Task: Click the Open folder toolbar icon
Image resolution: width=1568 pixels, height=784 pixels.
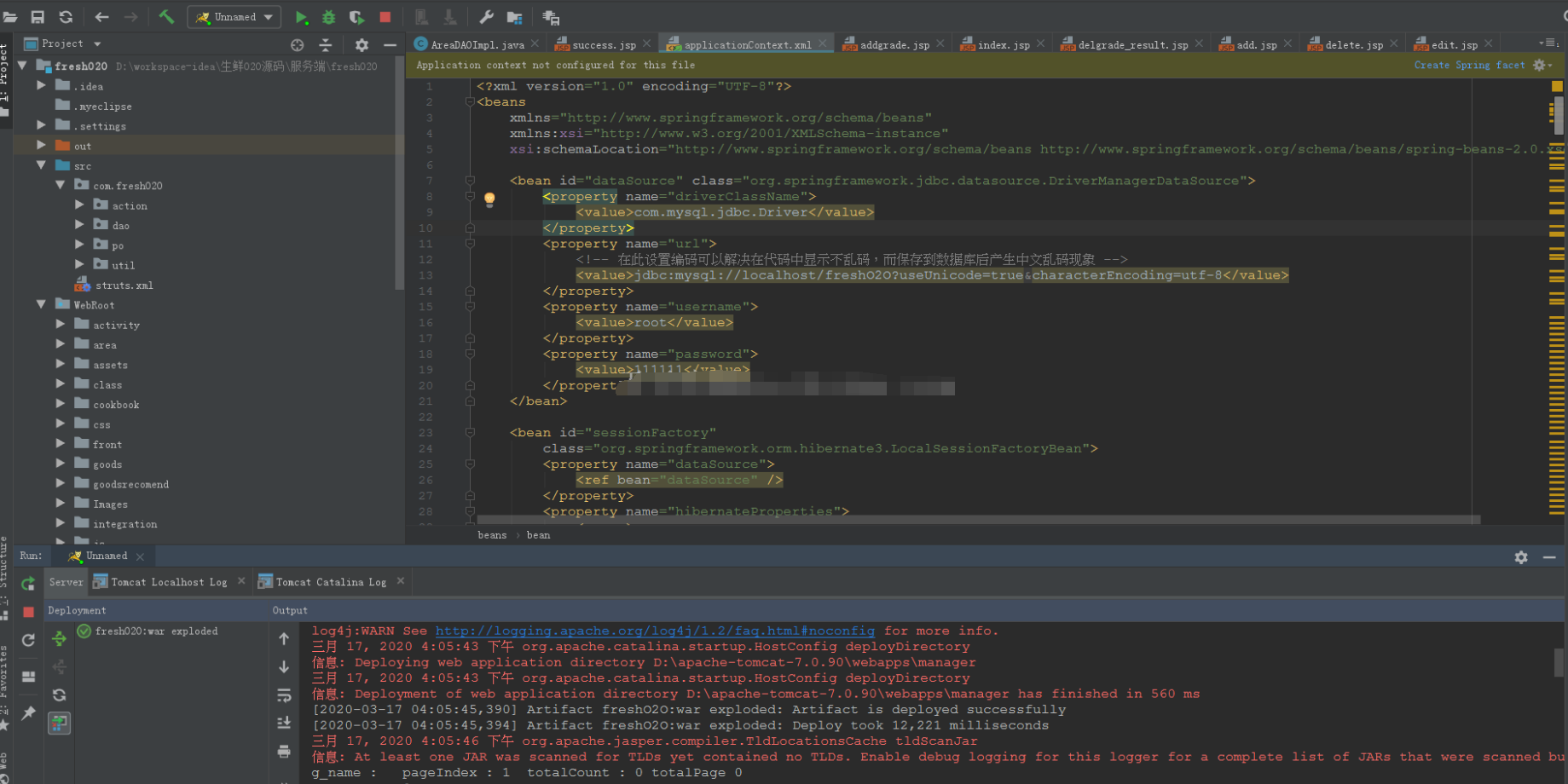Action: [x=9, y=17]
